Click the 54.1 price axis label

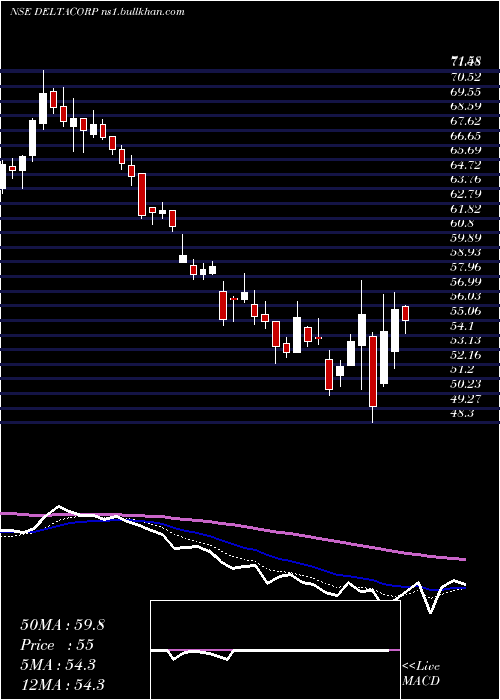pos(462,326)
